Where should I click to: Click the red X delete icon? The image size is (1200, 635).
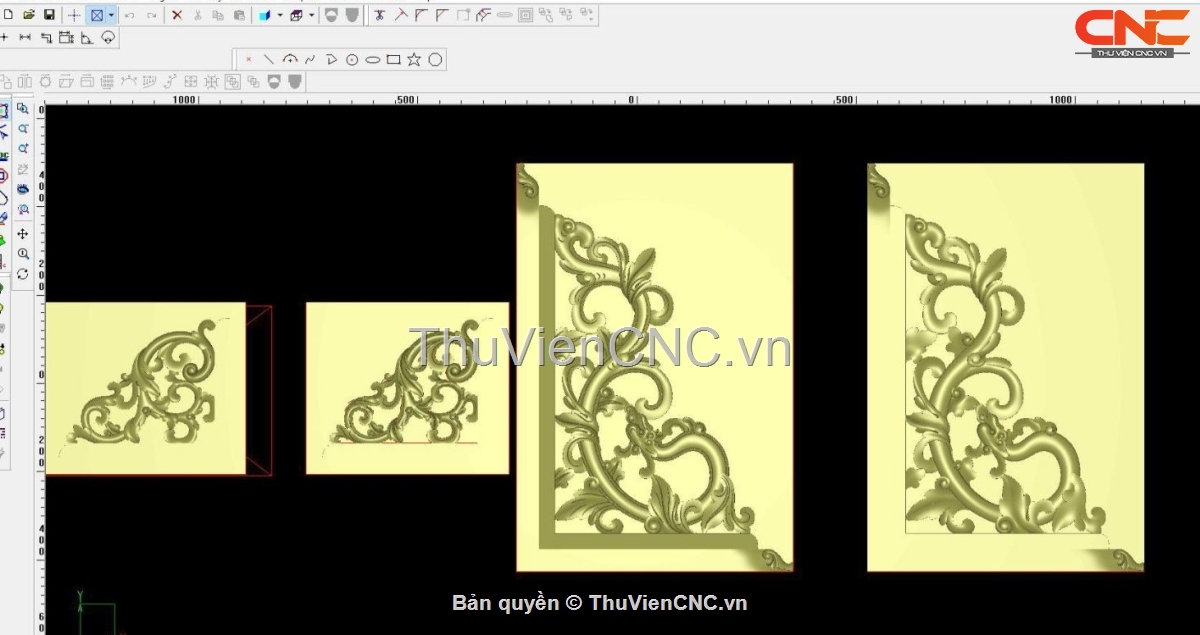pos(177,15)
